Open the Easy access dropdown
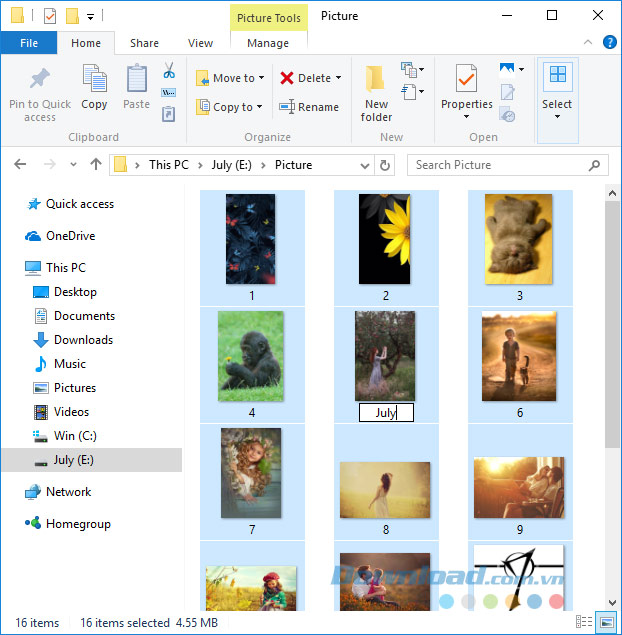 click(x=412, y=92)
